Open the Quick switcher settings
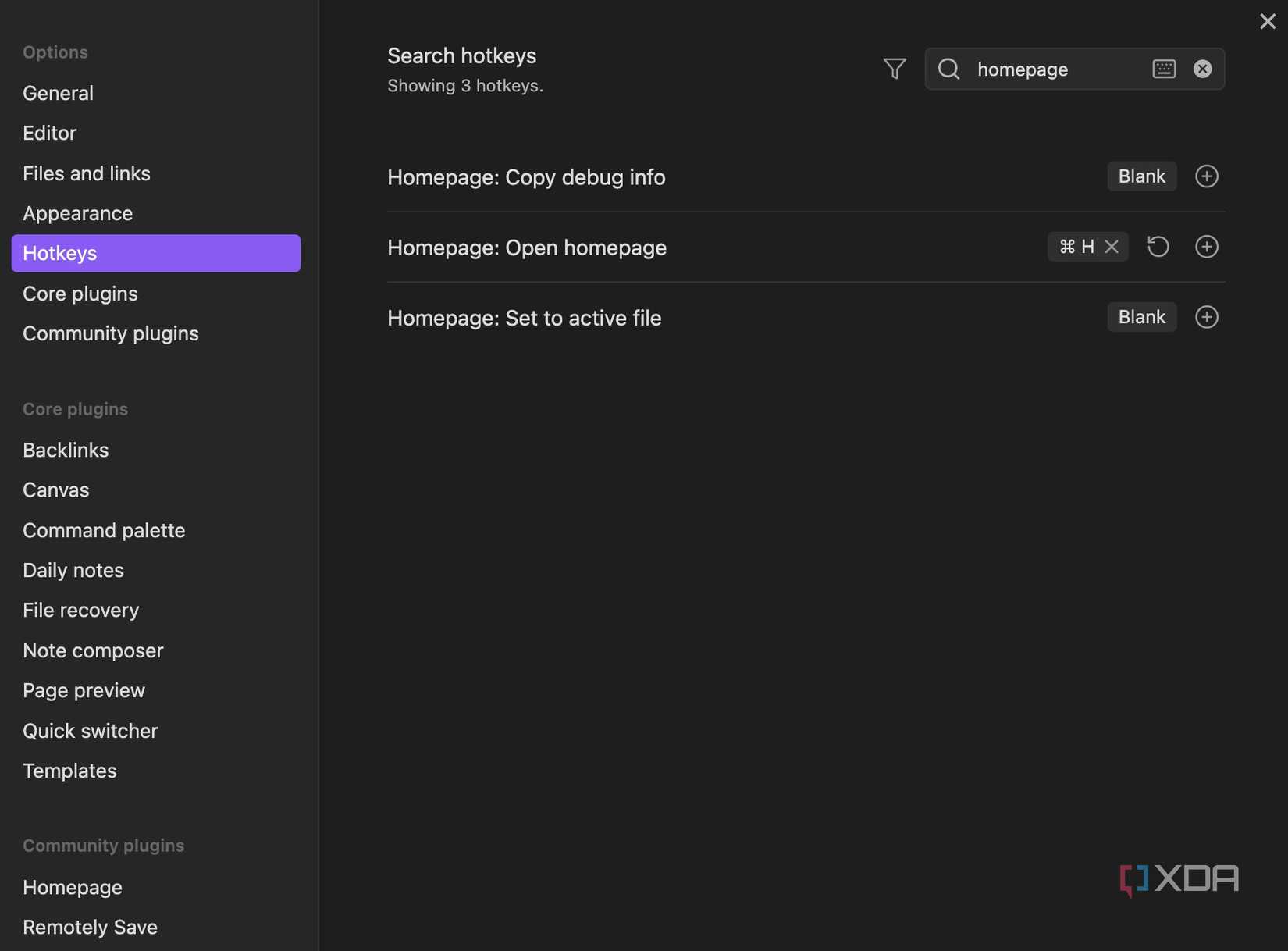The width and height of the screenshot is (1288, 951). (91, 731)
